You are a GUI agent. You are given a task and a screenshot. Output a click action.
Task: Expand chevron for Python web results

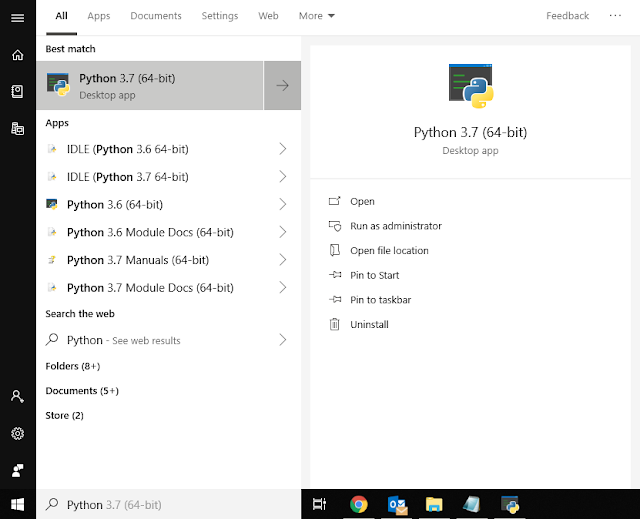coord(282,339)
